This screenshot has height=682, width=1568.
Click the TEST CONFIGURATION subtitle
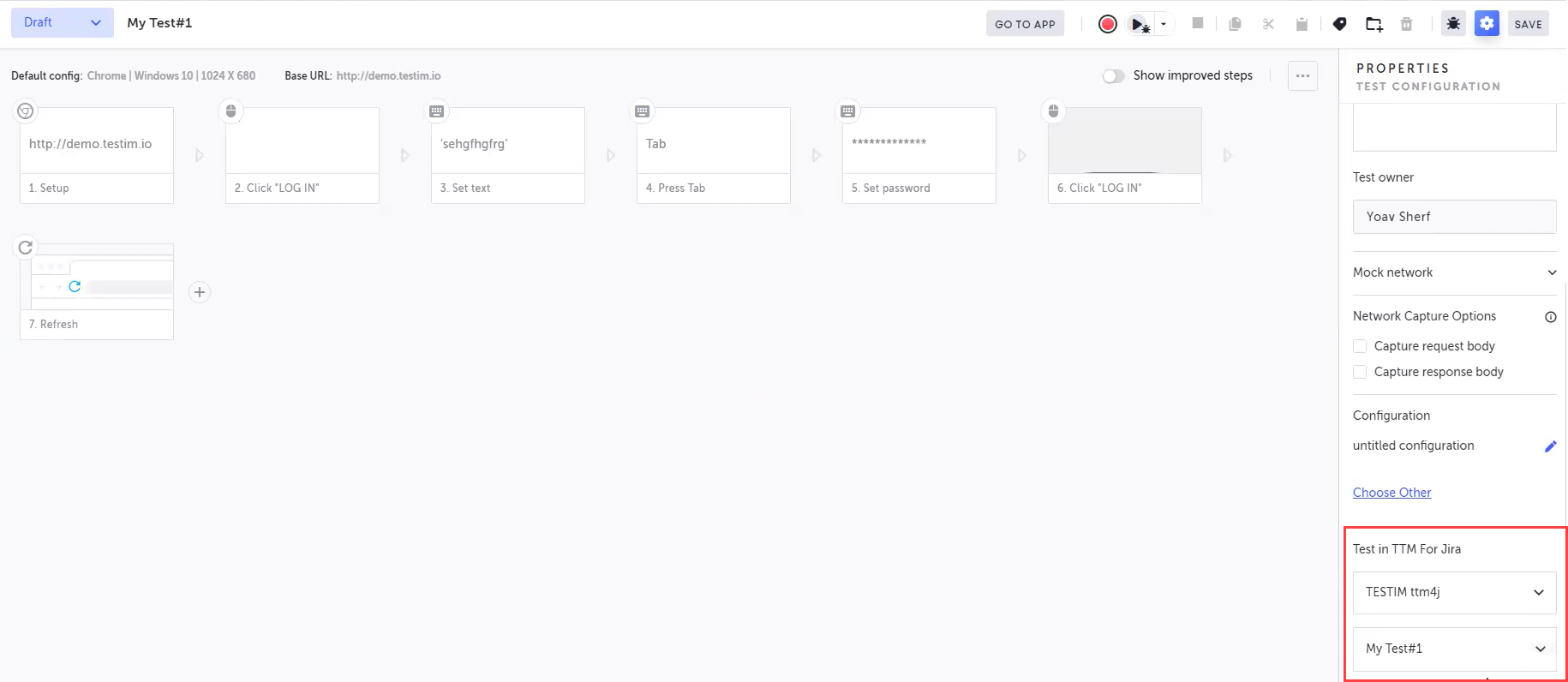1428,87
